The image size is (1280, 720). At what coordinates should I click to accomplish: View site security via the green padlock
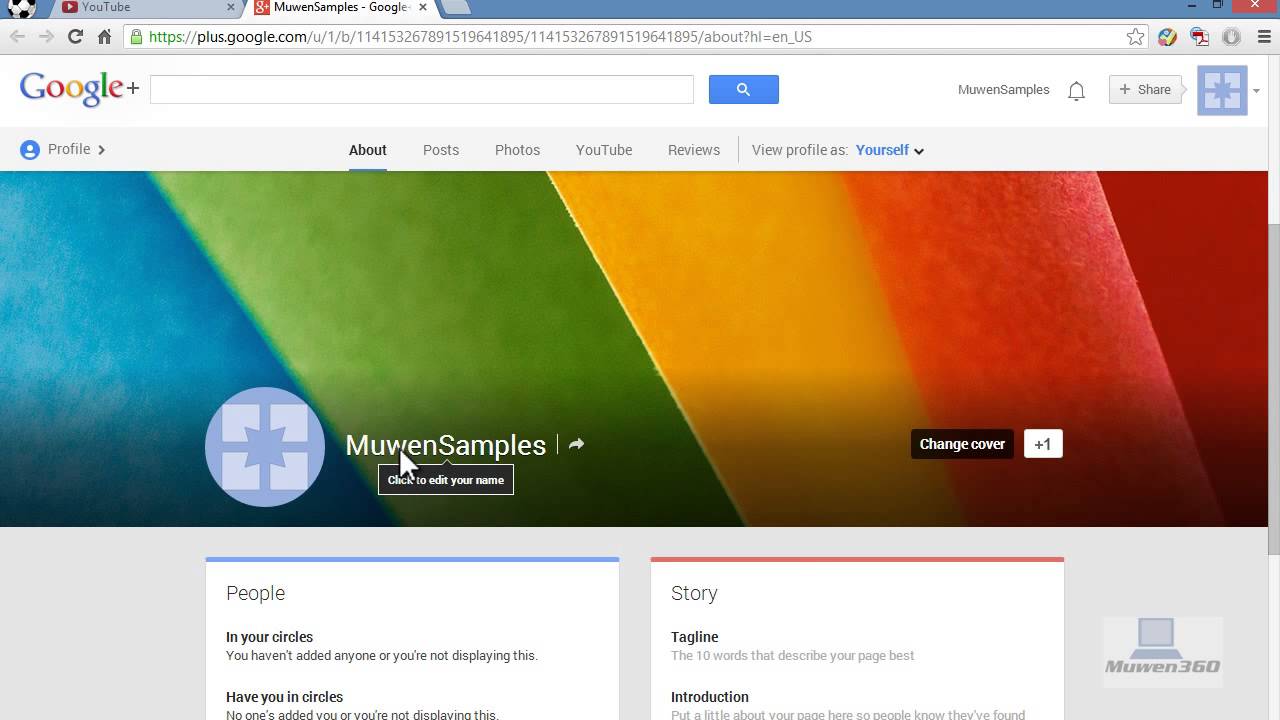(x=136, y=37)
